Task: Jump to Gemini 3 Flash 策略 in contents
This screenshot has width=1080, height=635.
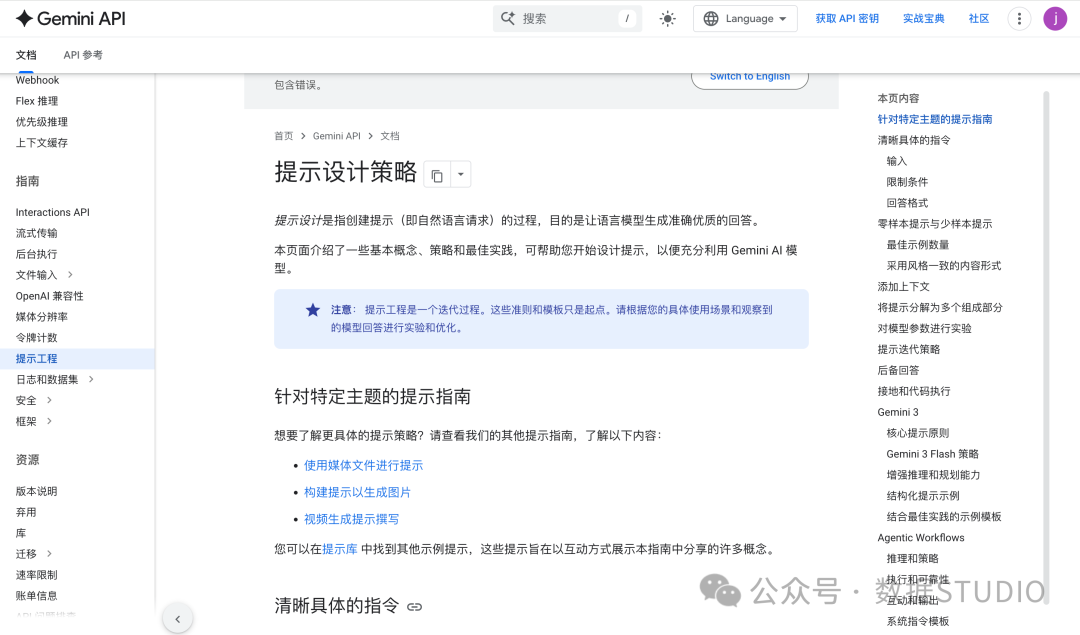Action: tap(933, 454)
